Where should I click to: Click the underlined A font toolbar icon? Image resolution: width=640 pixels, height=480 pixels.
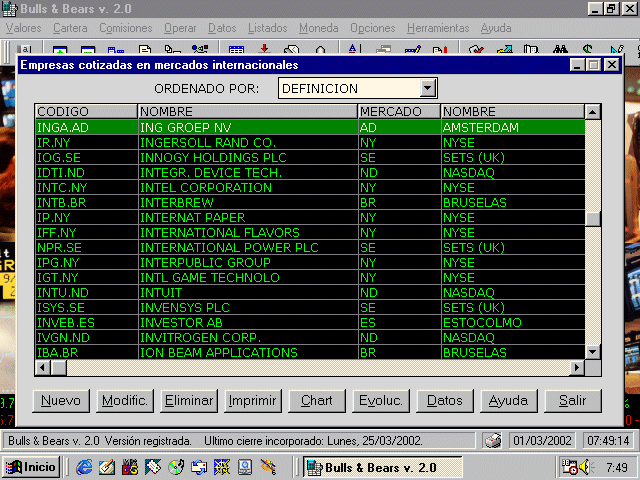tap(353, 49)
